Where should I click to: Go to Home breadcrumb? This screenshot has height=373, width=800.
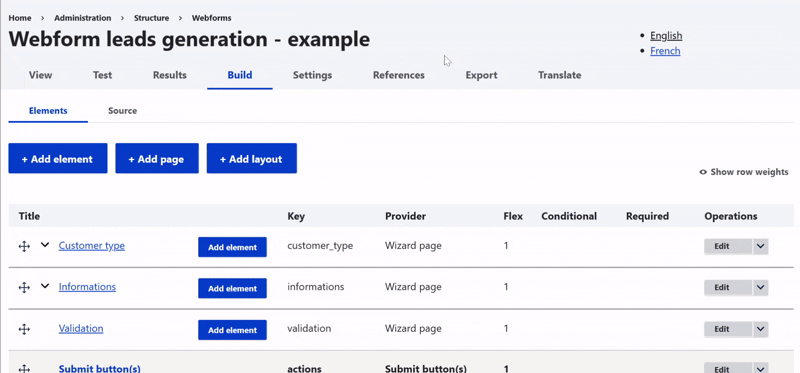click(20, 18)
